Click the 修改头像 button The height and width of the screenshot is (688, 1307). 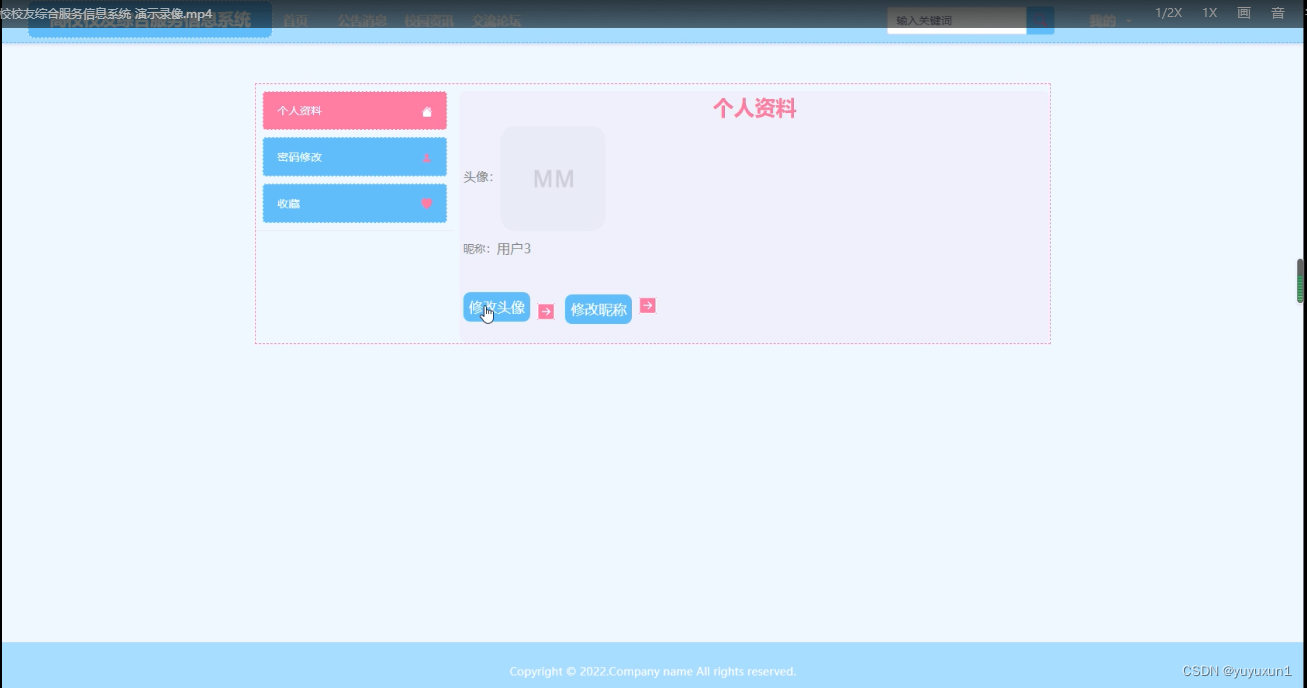497,307
